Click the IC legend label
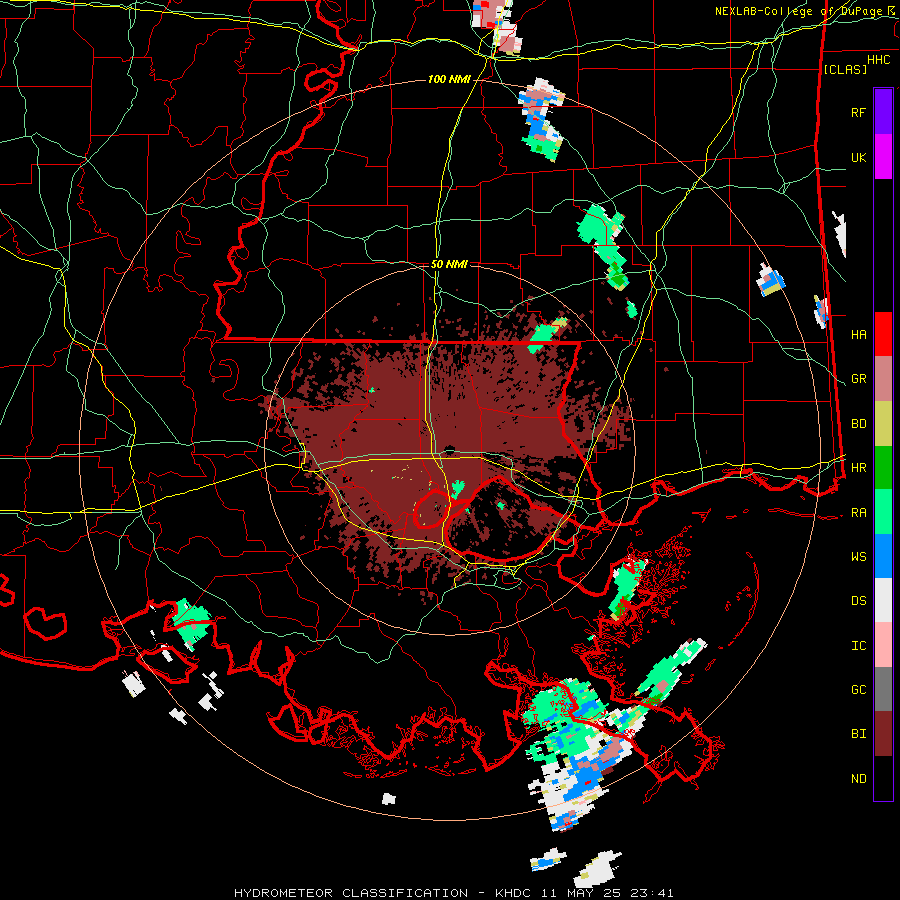This screenshot has width=900, height=900. [x=858, y=646]
